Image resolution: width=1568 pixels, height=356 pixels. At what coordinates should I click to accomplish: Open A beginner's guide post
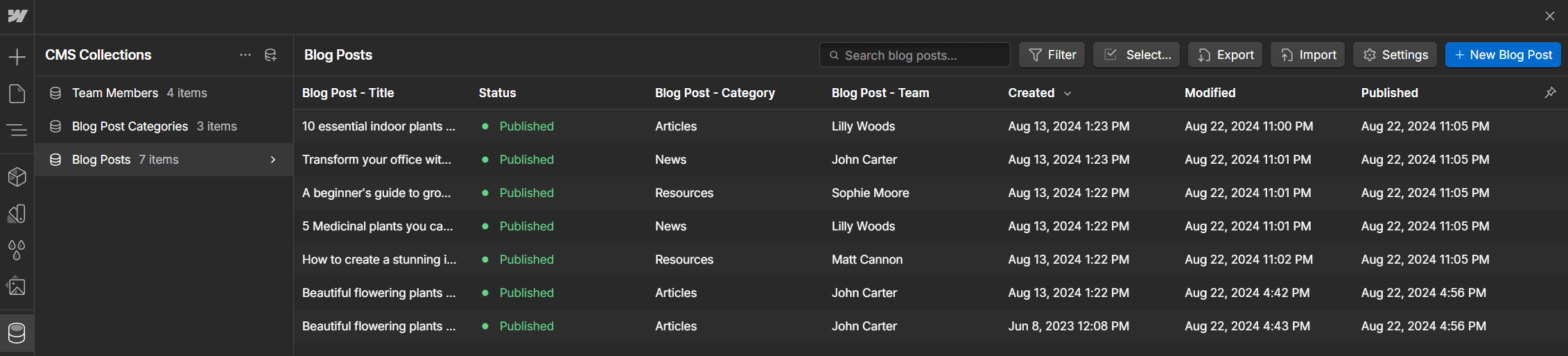pos(376,193)
